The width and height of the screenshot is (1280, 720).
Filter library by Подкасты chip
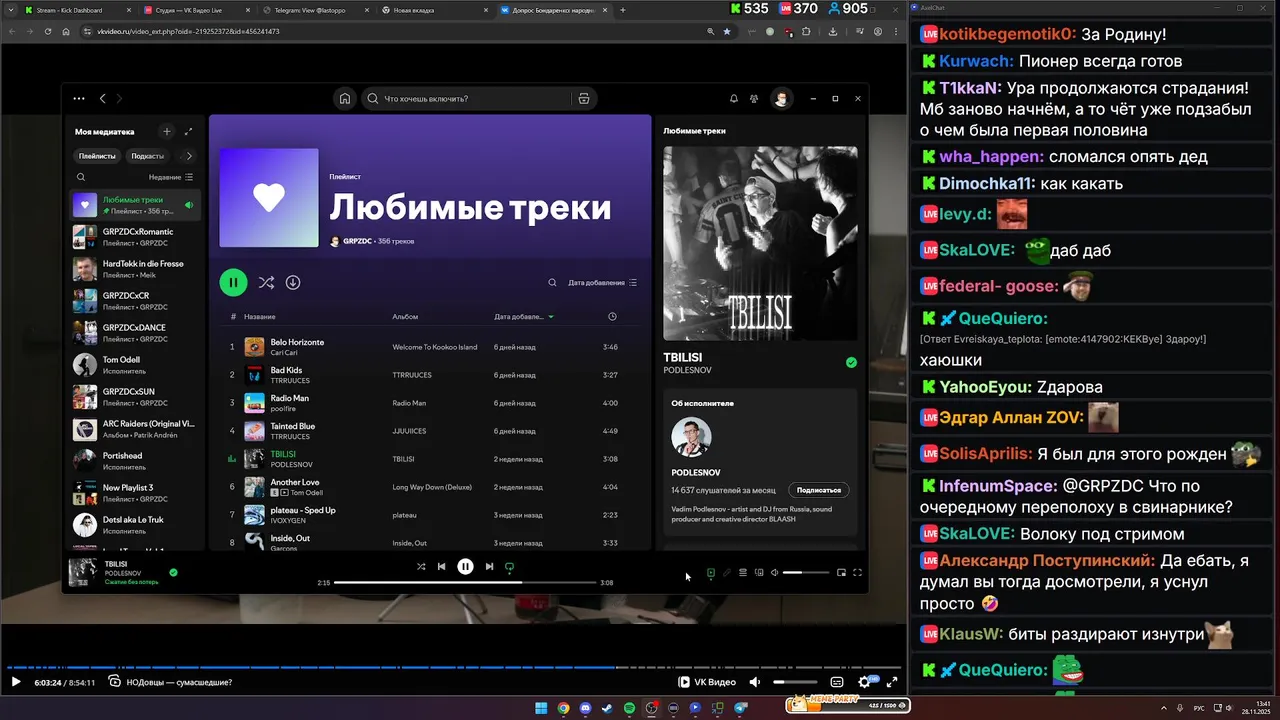(148, 156)
